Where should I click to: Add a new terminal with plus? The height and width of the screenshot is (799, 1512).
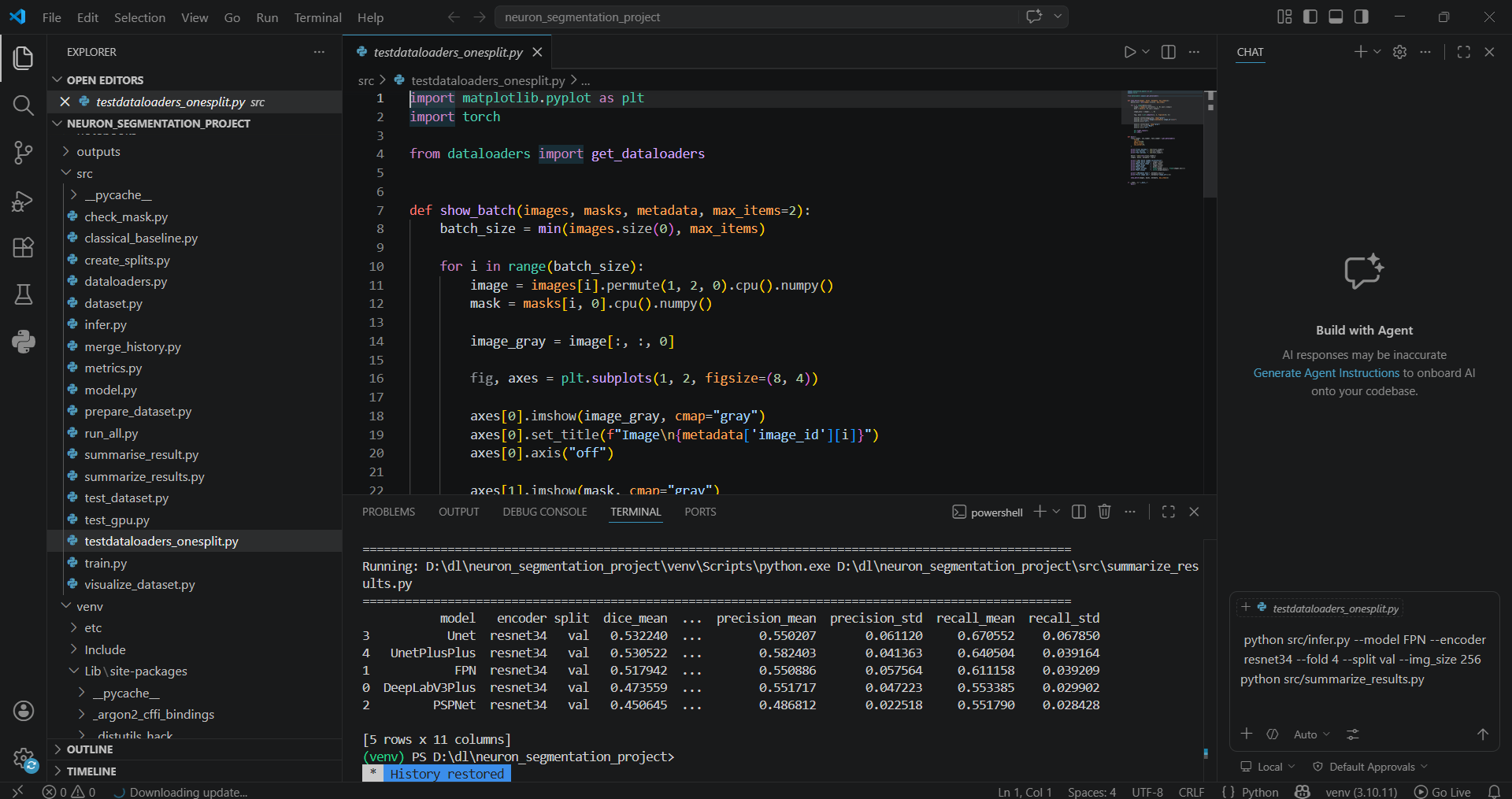point(1039,512)
